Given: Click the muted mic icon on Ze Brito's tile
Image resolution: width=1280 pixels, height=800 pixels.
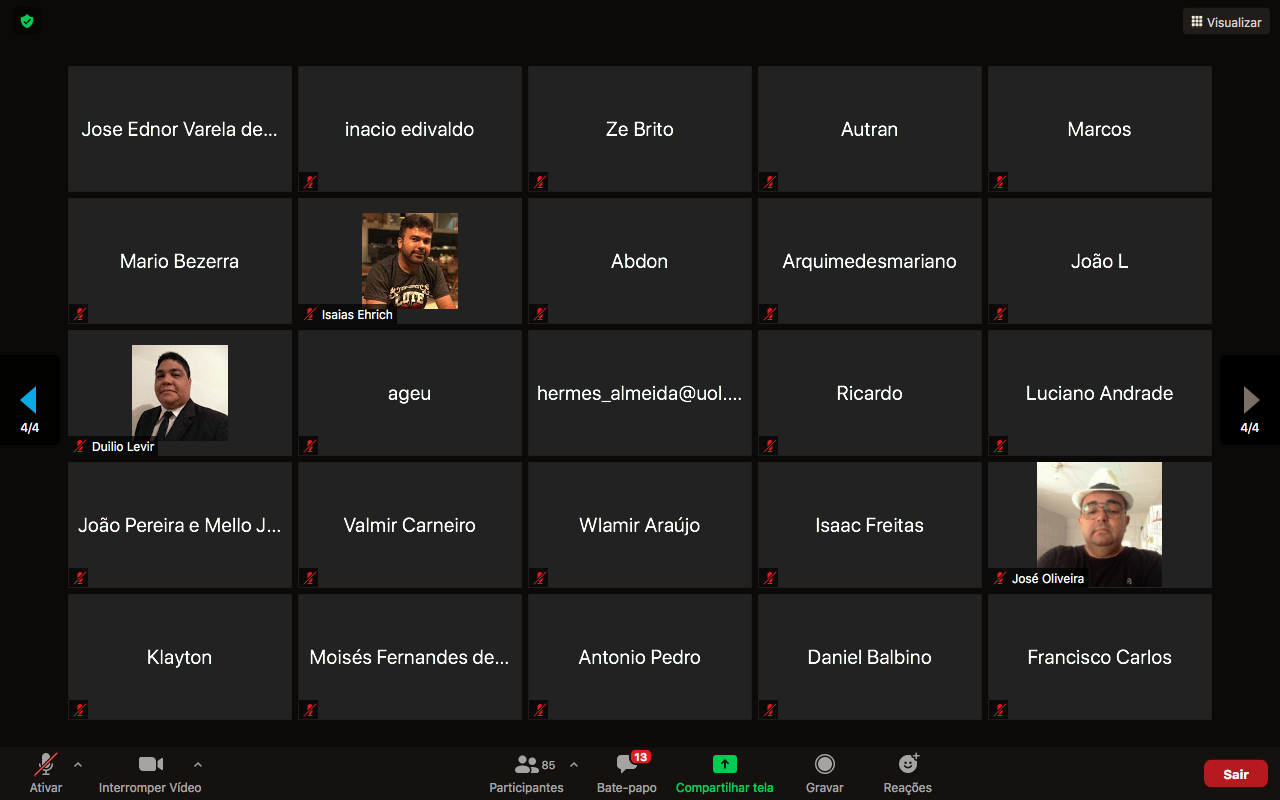Looking at the screenshot, I should pyautogui.click(x=540, y=182).
